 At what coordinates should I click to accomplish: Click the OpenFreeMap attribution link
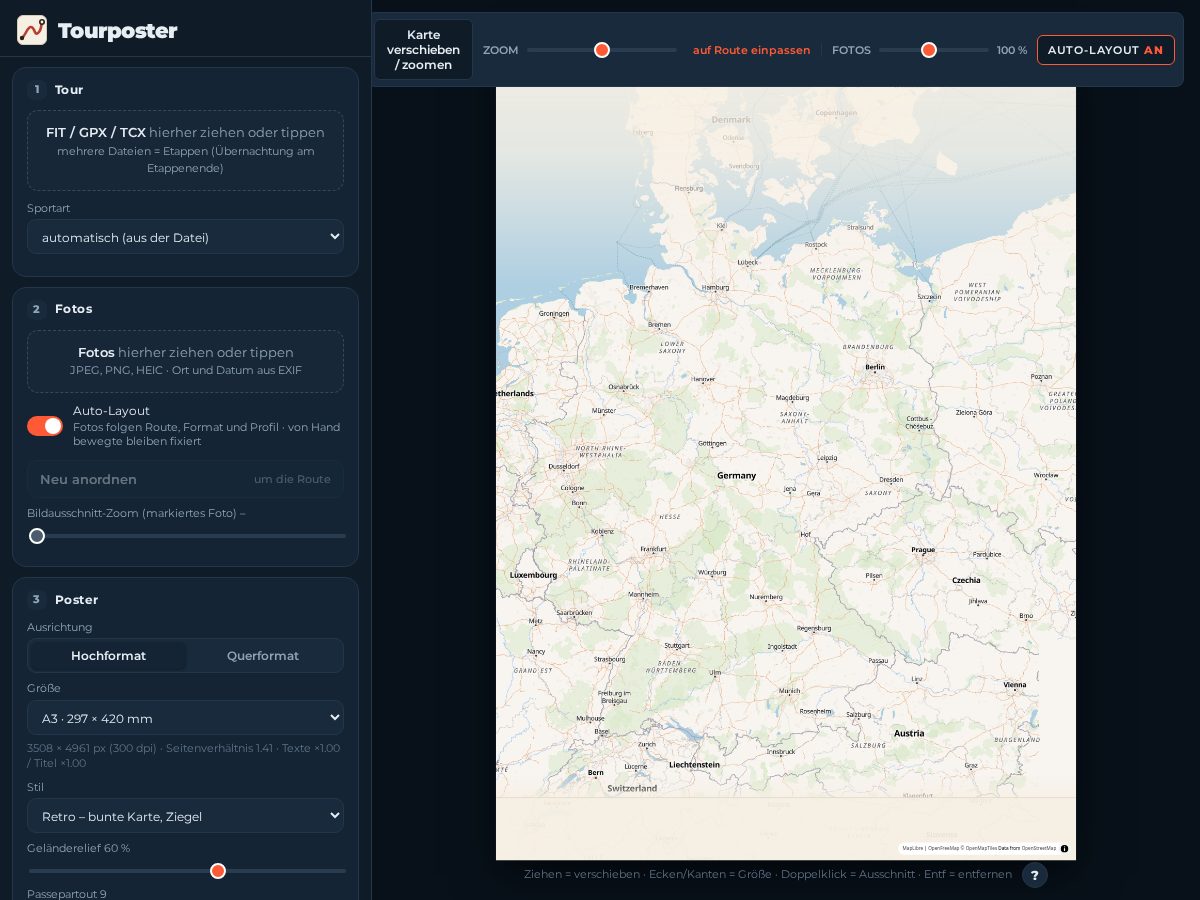(944, 848)
